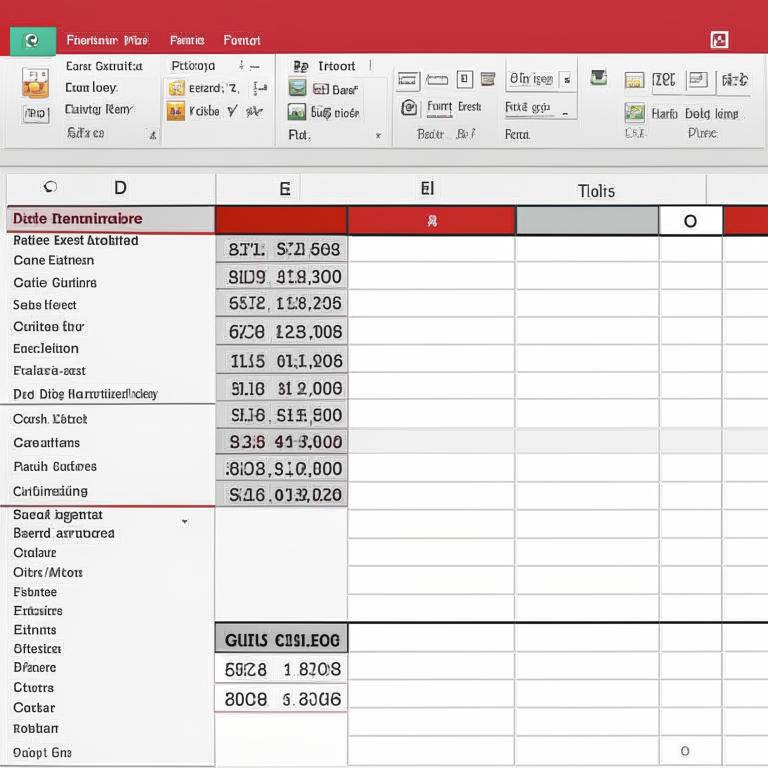Select the white 'O' header cell
The image size is (768, 768).
pyautogui.click(x=690, y=221)
